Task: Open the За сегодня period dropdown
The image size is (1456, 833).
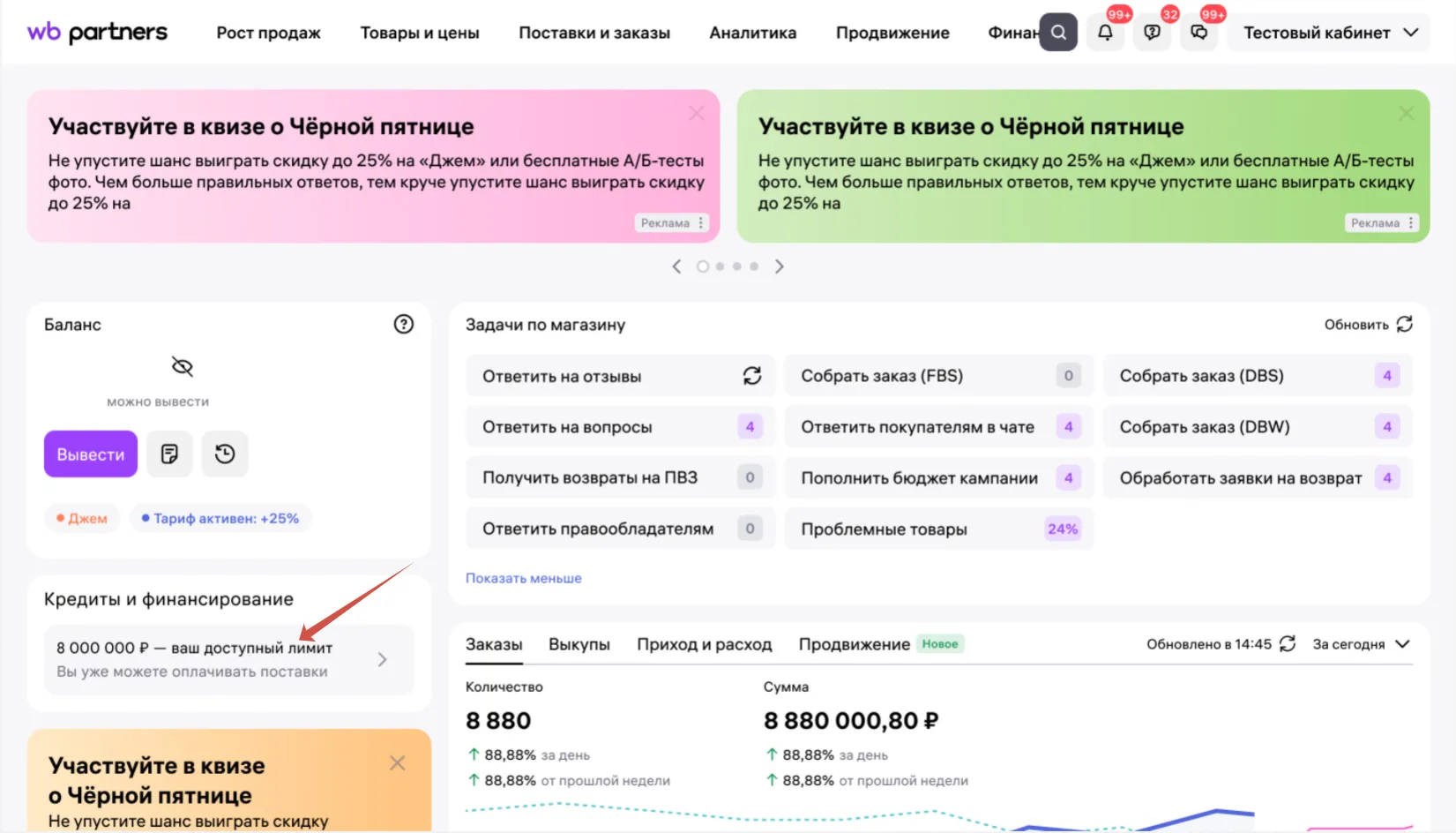Action: click(x=1362, y=644)
